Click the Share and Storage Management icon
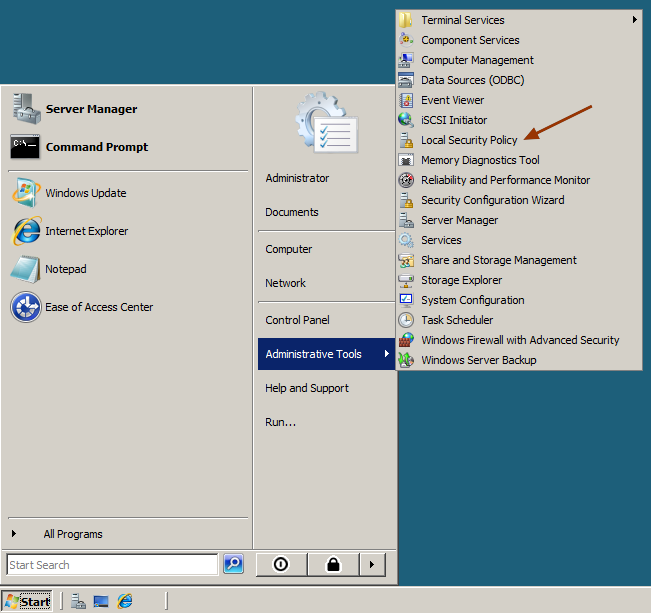The height and width of the screenshot is (613, 651). [406, 260]
